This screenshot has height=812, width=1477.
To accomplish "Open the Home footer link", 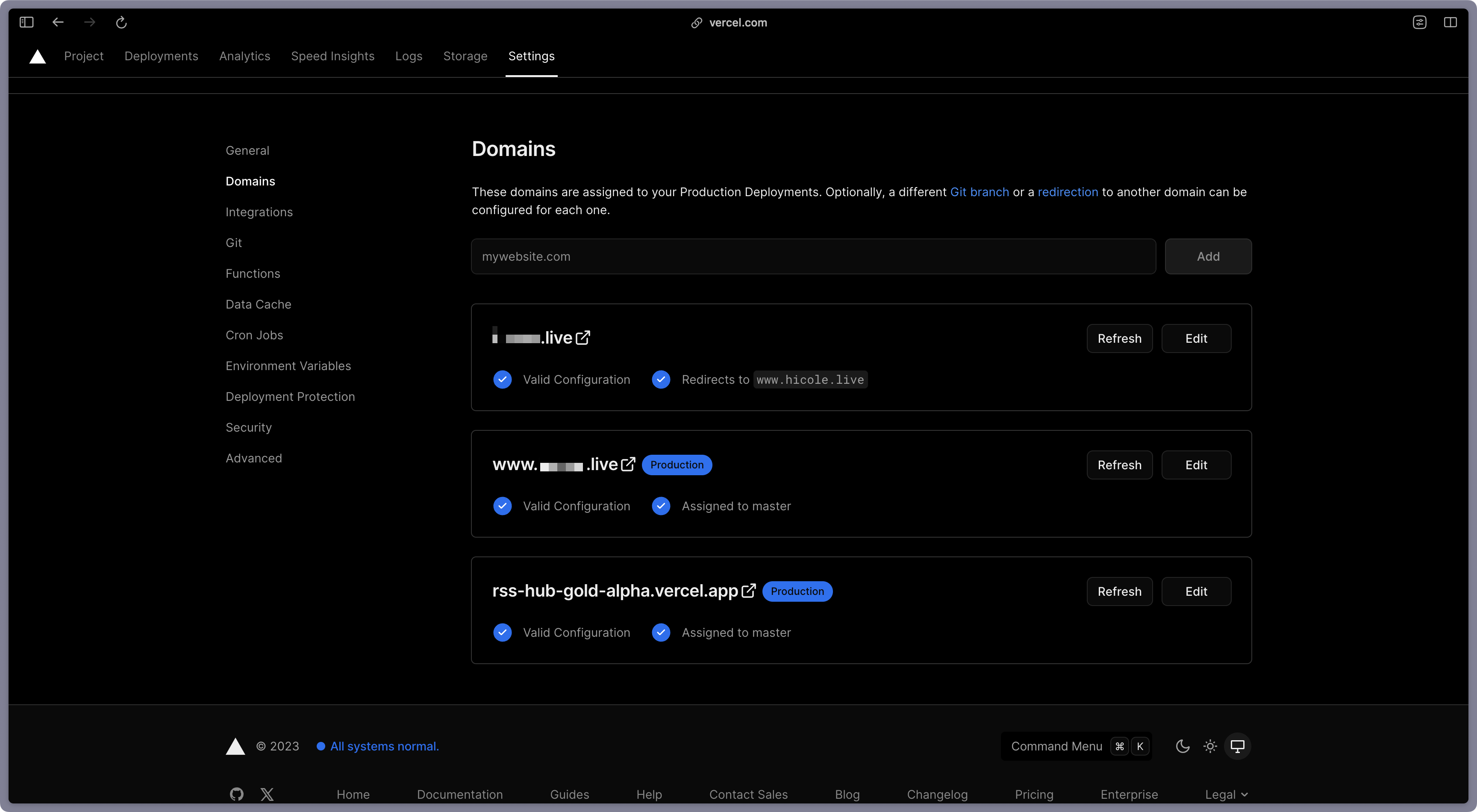I will click(x=353, y=794).
